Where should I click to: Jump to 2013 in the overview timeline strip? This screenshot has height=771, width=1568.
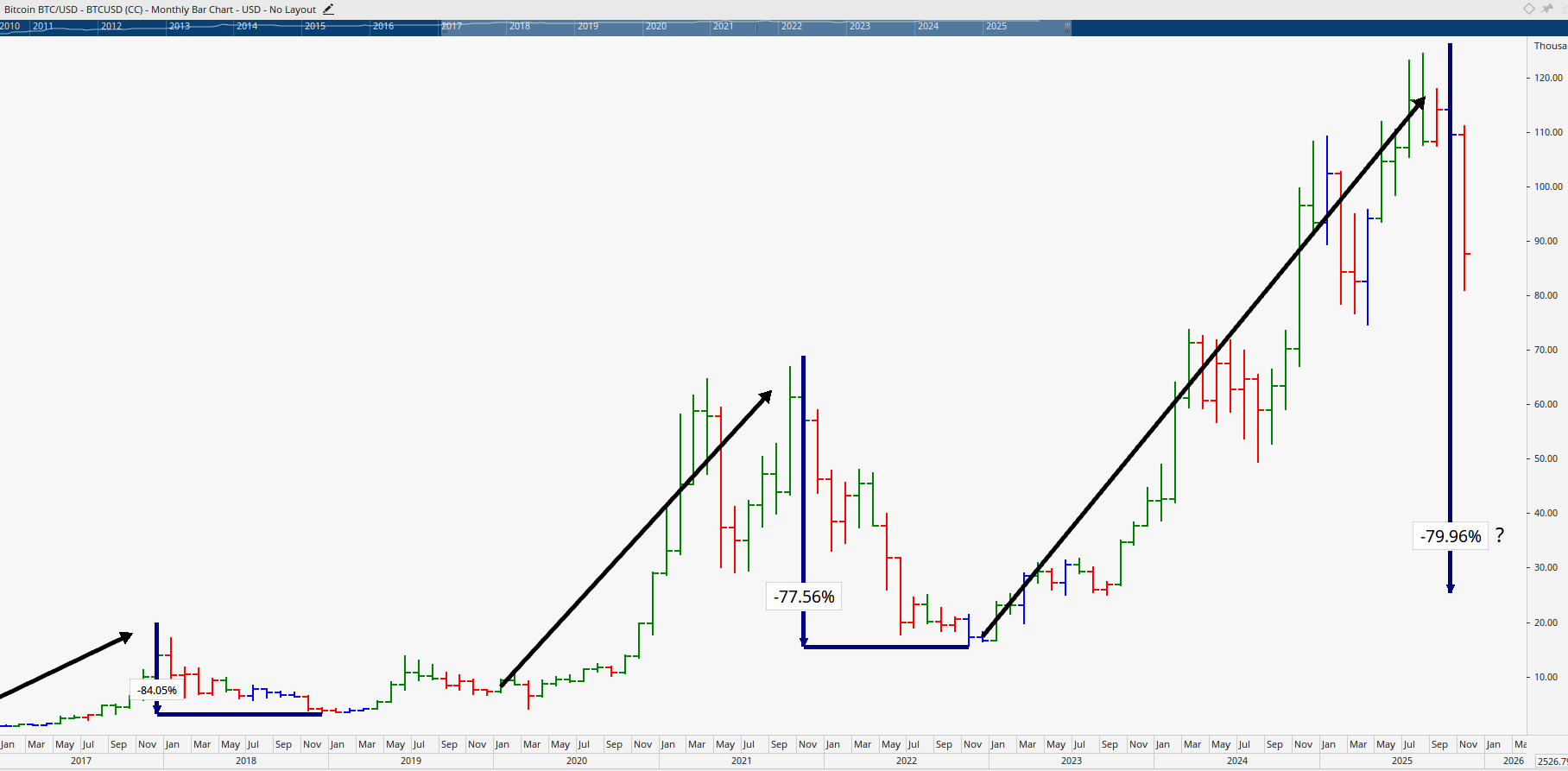(180, 26)
